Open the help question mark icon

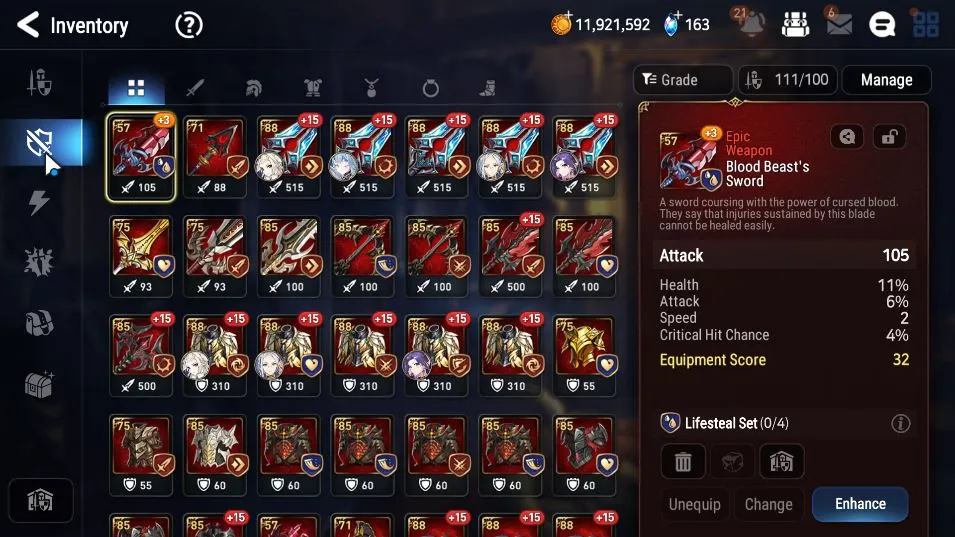tap(189, 26)
